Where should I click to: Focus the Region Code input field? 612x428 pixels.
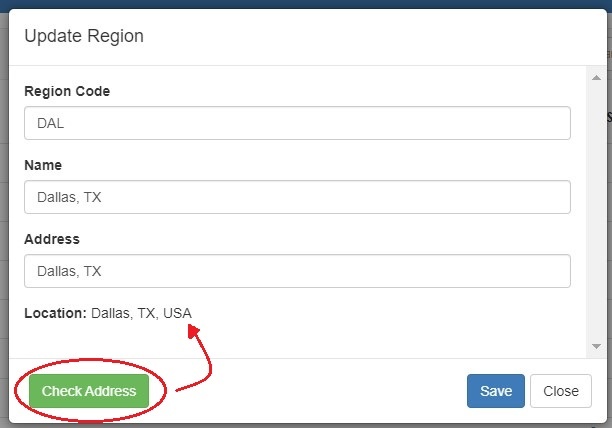[297, 123]
